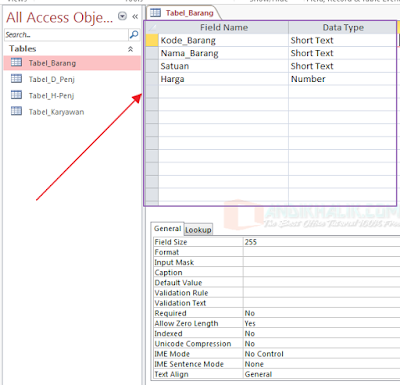Screen dimensions: 400x385
Task: Click the first empty Field Name row below Harga
Action: pyautogui.click(x=224, y=92)
